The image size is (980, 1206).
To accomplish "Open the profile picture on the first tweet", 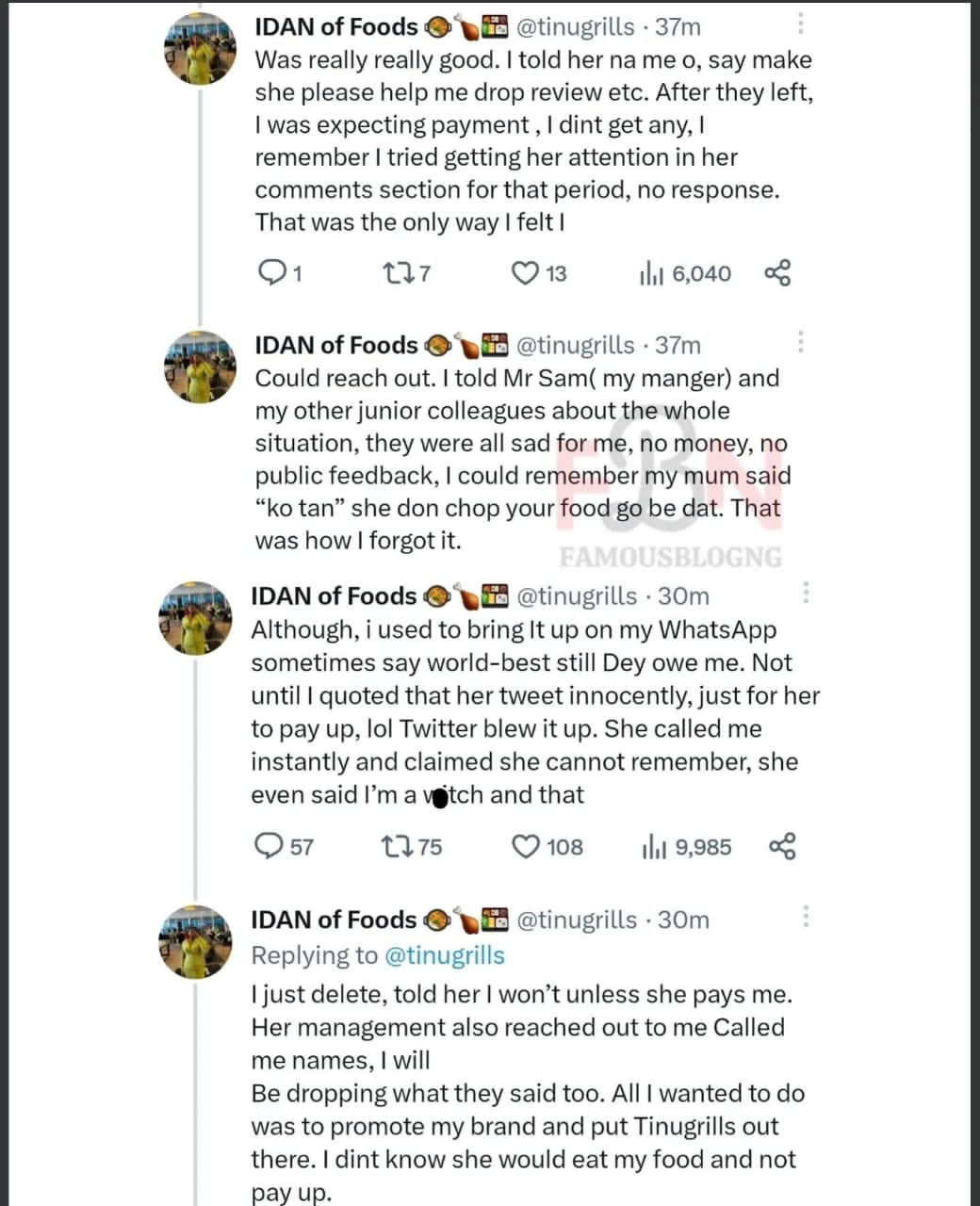I will pos(198,49).
